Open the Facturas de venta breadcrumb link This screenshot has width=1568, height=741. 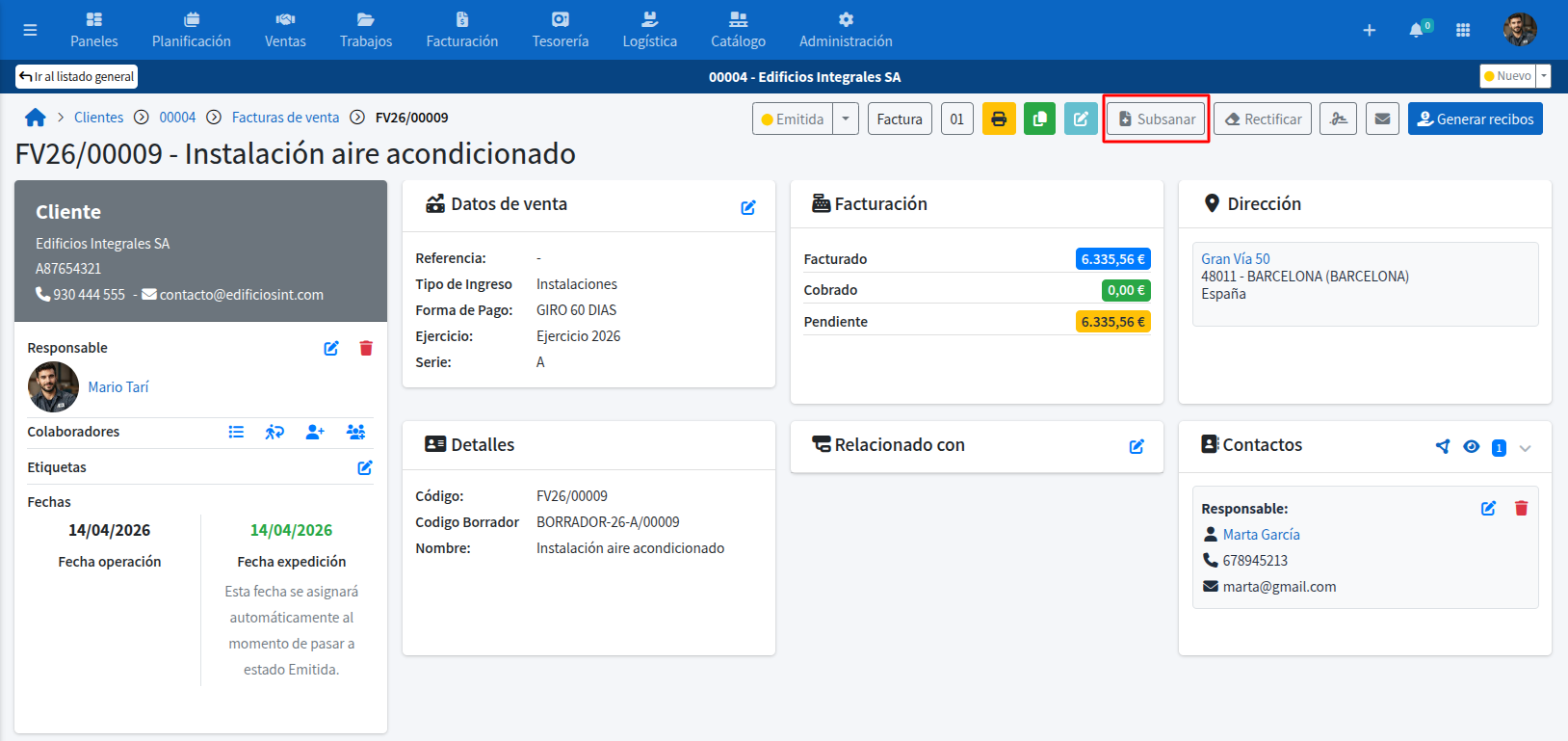(x=285, y=118)
